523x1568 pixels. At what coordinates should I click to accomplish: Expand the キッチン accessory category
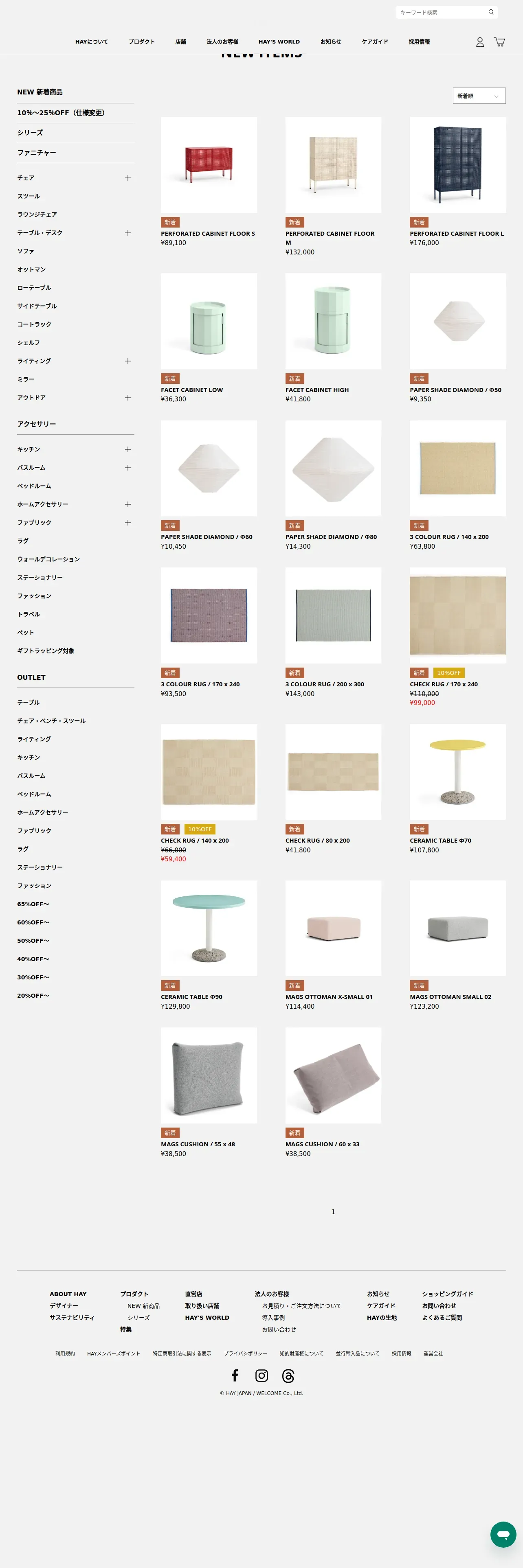pyautogui.click(x=128, y=449)
